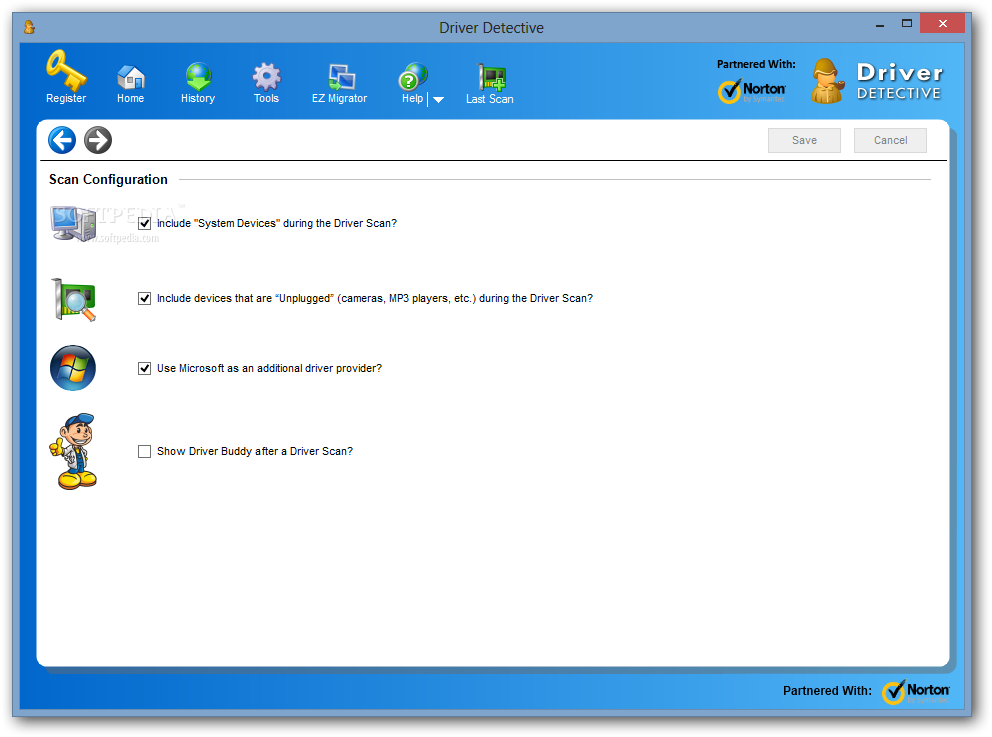Click the computer System Devices icon
Screen dimensions: 992x737
tap(73, 223)
